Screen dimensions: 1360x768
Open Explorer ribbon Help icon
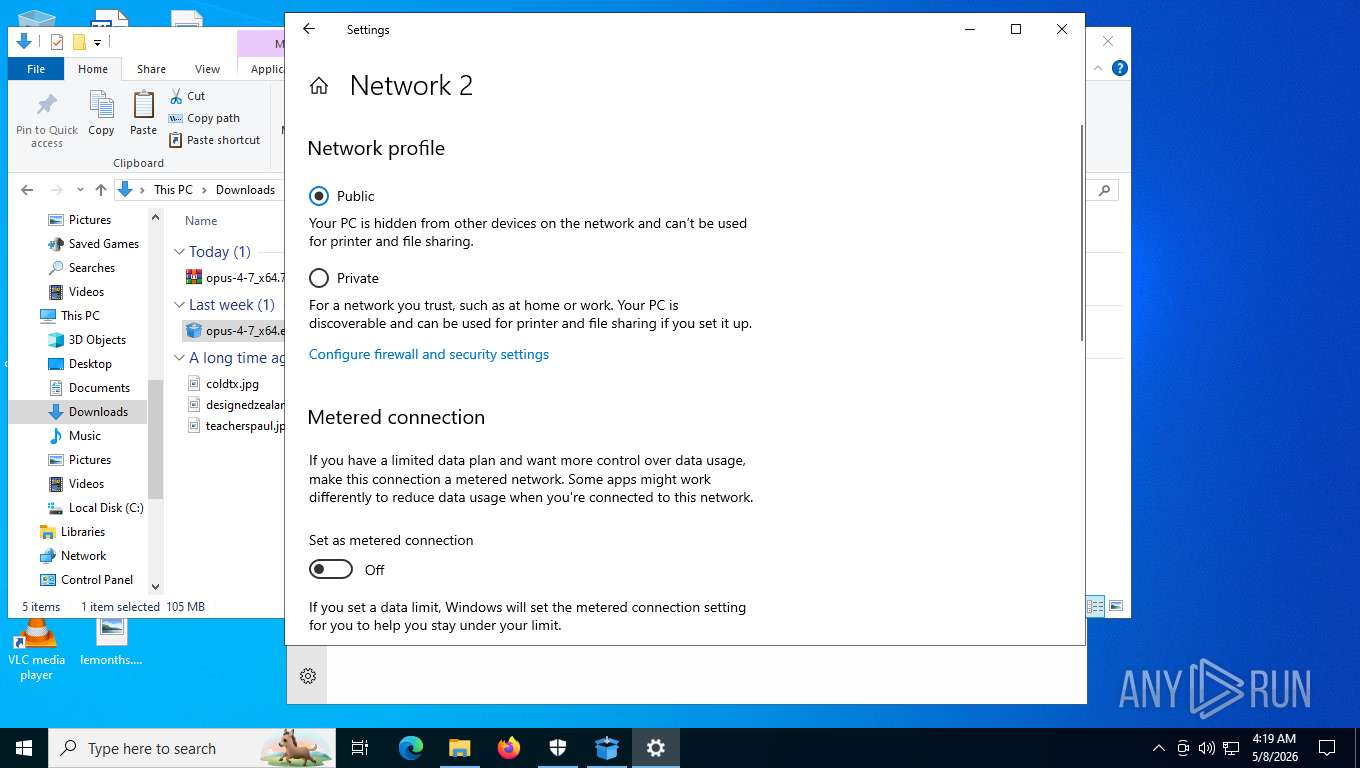(1120, 68)
